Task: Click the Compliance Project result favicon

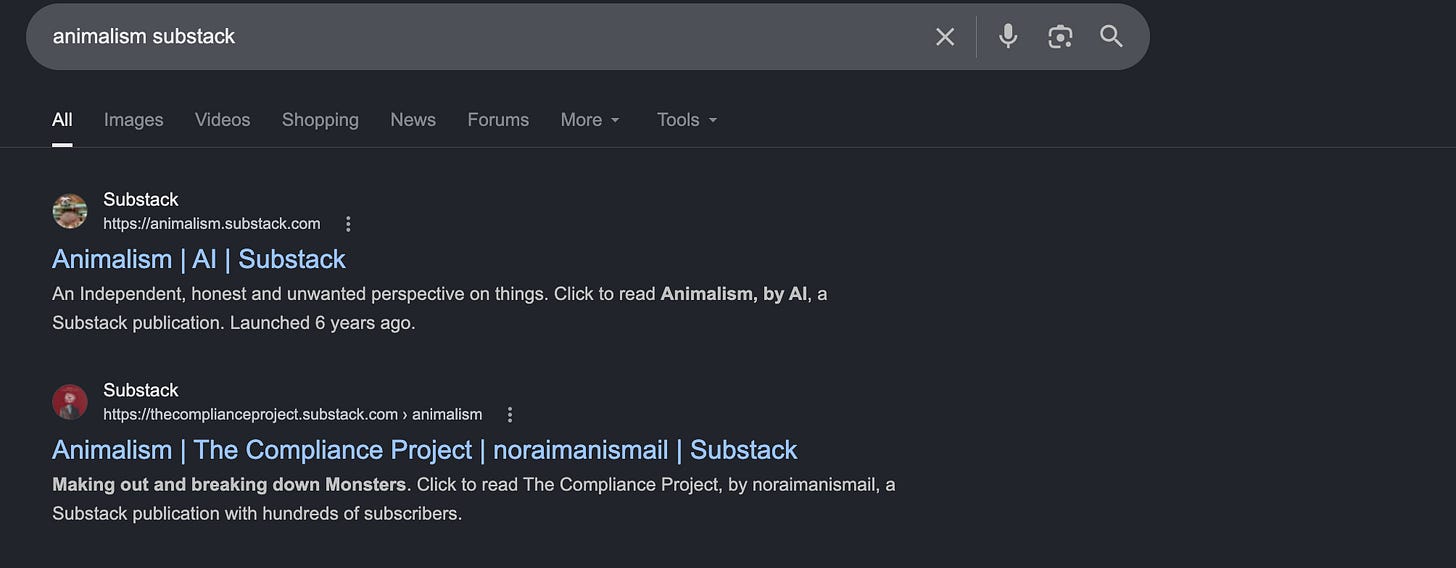Action: pyautogui.click(x=70, y=402)
